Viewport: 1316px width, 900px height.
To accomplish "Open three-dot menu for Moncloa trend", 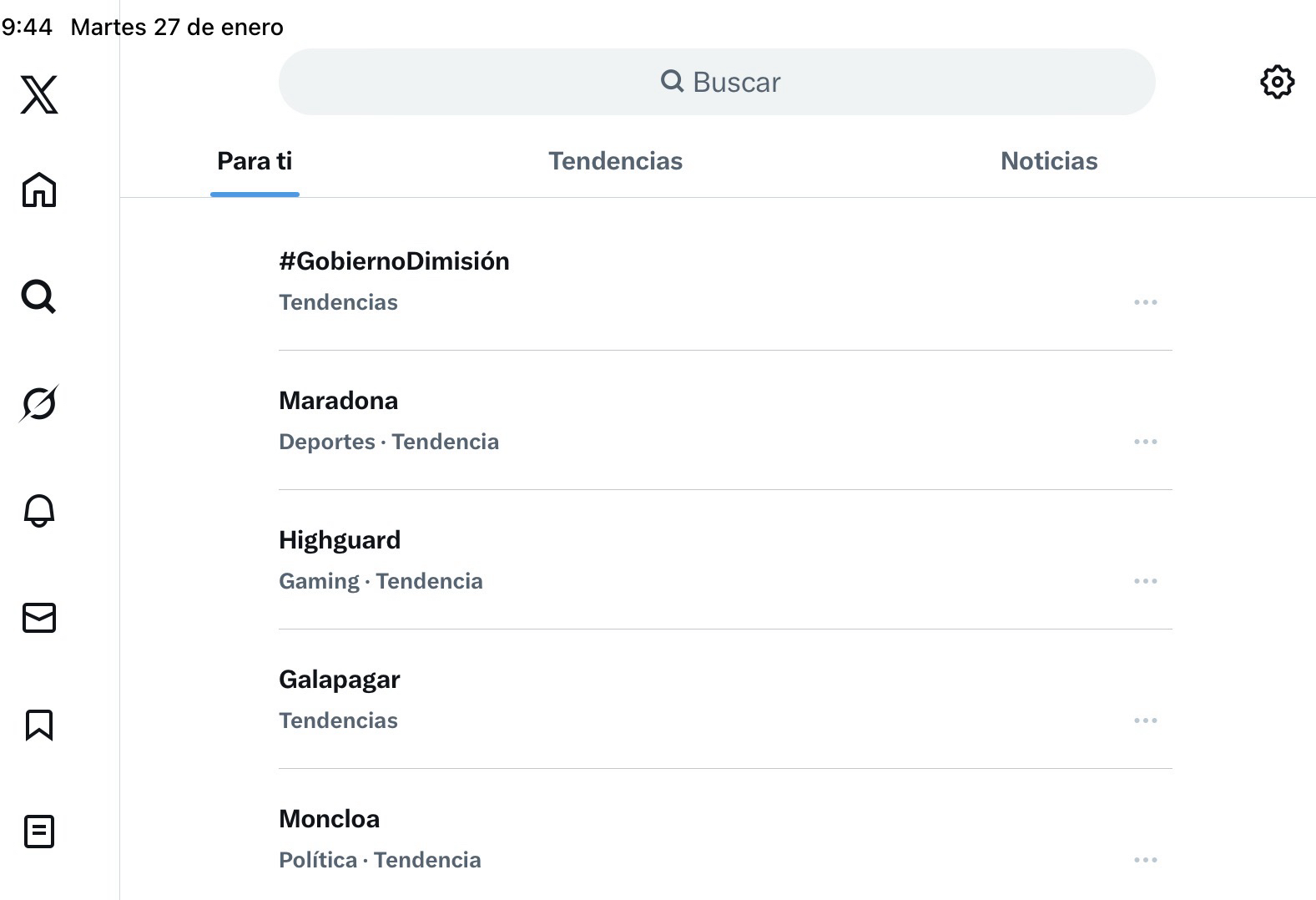I will pos(1145,860).
